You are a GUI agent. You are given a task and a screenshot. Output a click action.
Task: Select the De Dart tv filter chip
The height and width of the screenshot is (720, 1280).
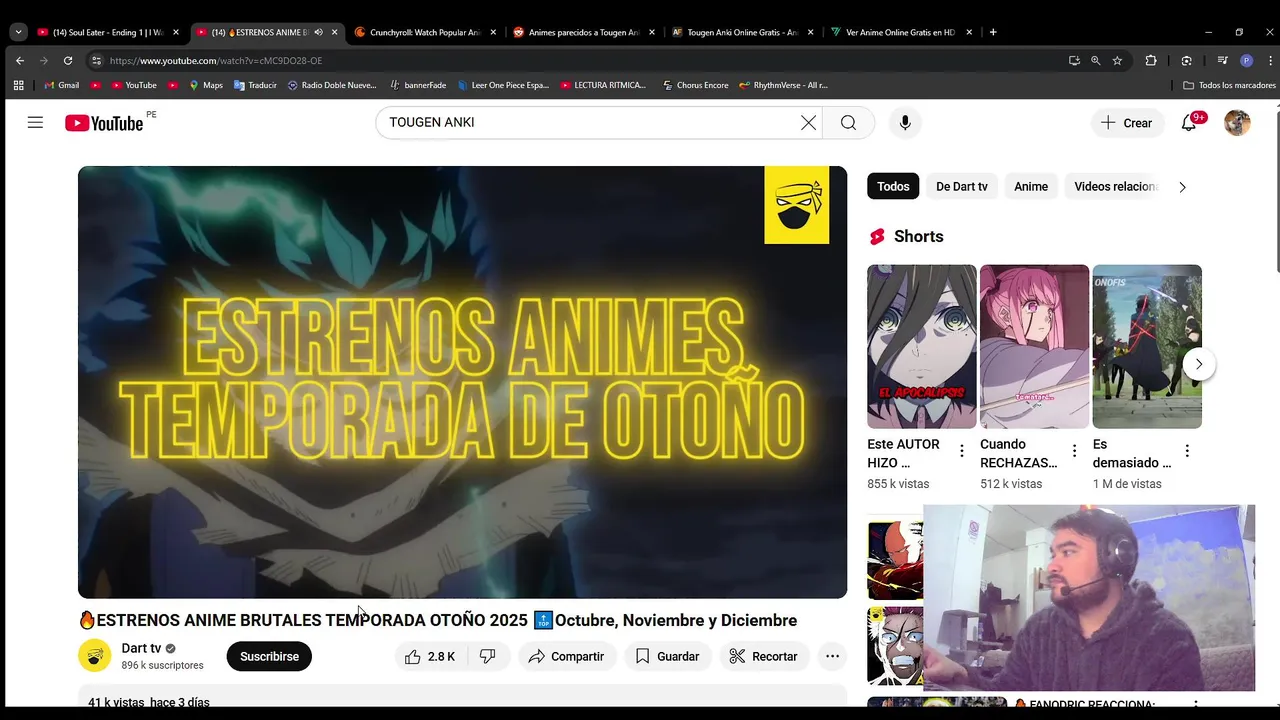pyautogui.click(x=962, y=186)
